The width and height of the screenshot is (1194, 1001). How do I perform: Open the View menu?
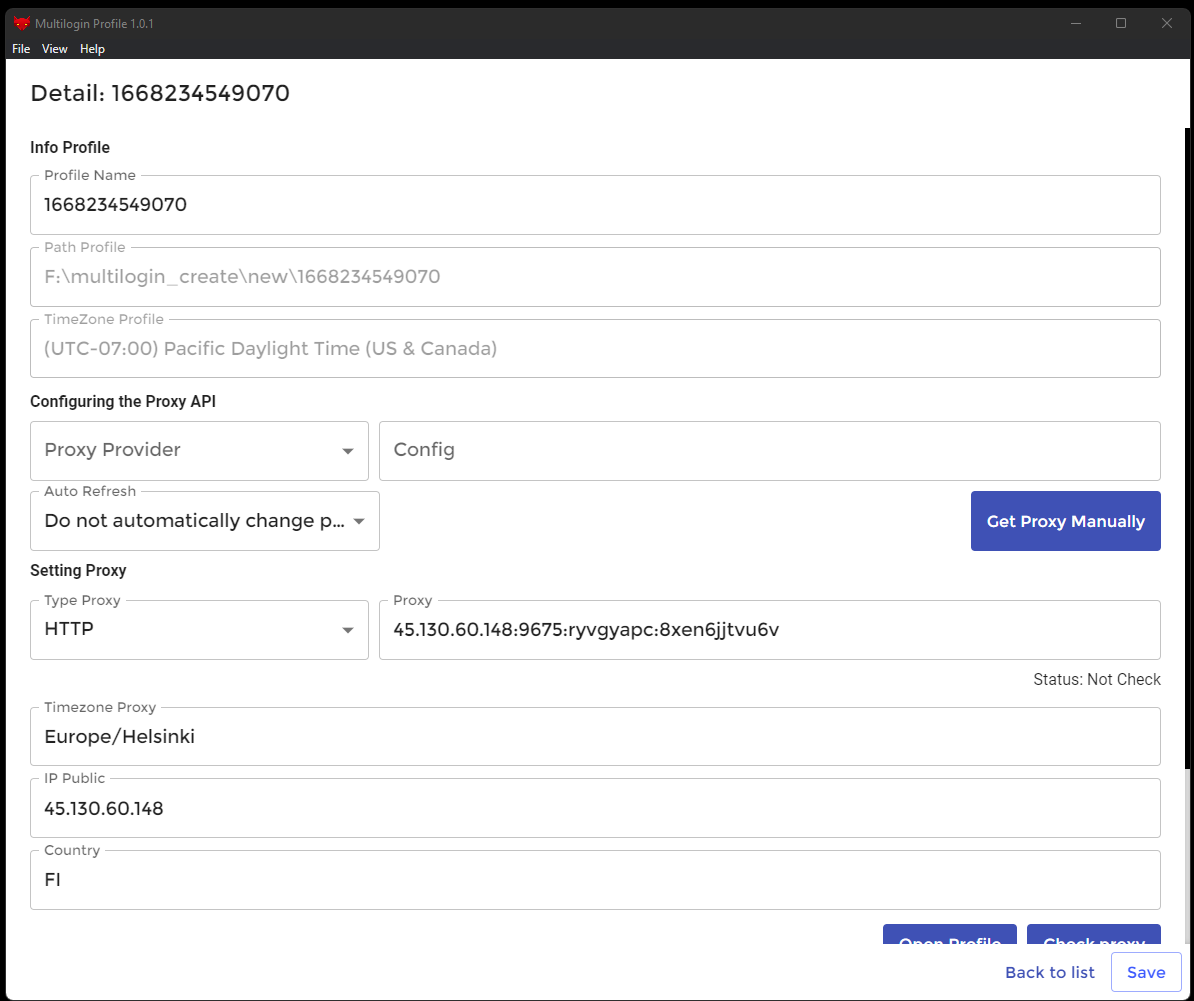(x=55, y=49)
